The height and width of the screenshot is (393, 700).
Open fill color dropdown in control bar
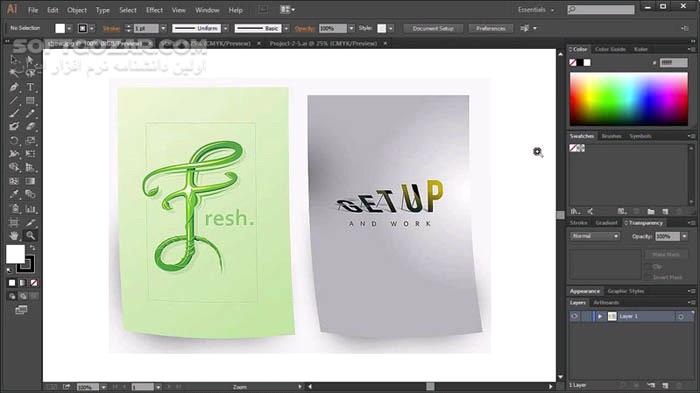click(69, 28)
